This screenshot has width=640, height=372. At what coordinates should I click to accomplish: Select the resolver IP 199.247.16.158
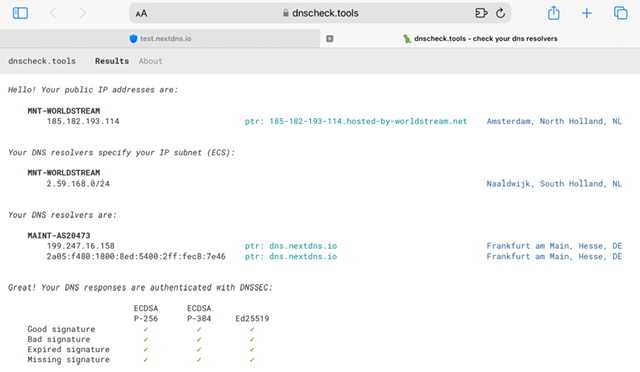[80, 246]
